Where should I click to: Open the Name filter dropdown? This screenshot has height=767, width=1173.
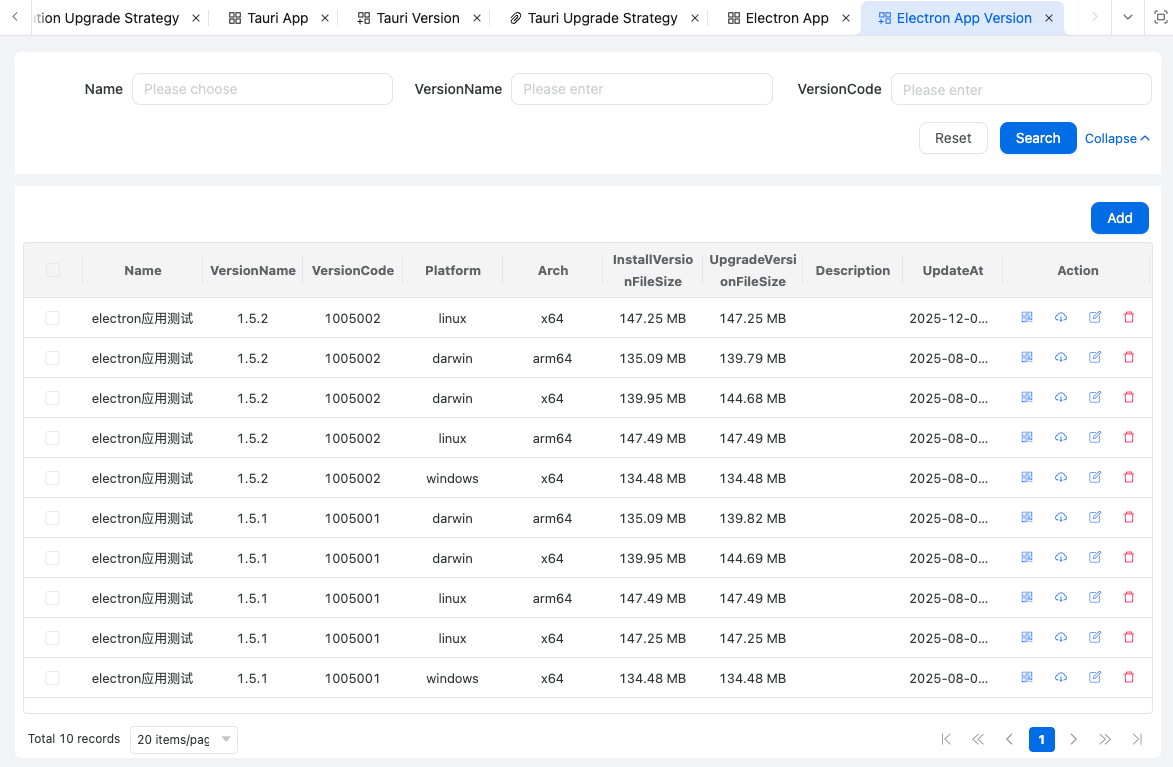[x=262, y=89]
